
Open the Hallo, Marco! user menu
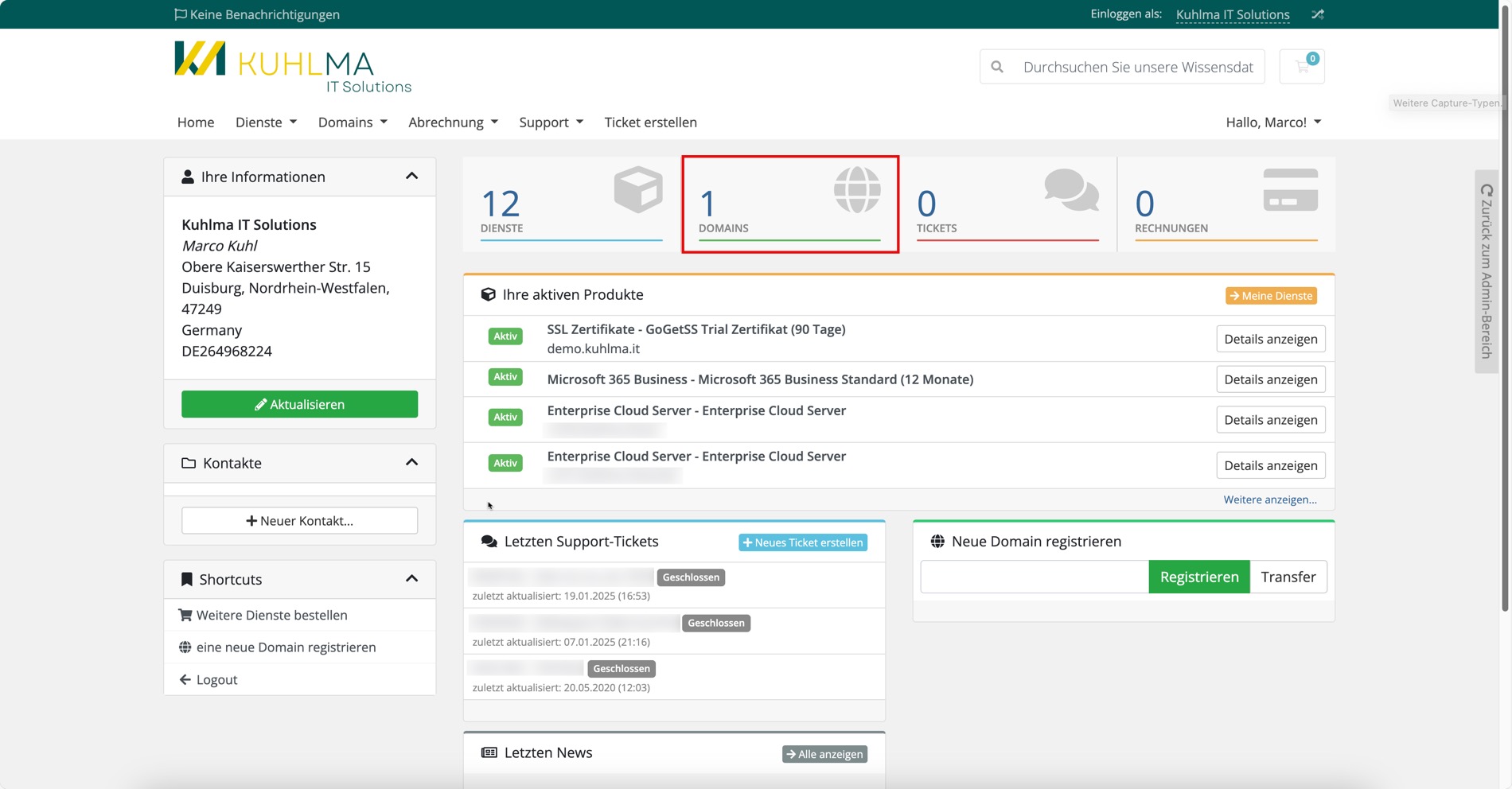point(1273,122)
